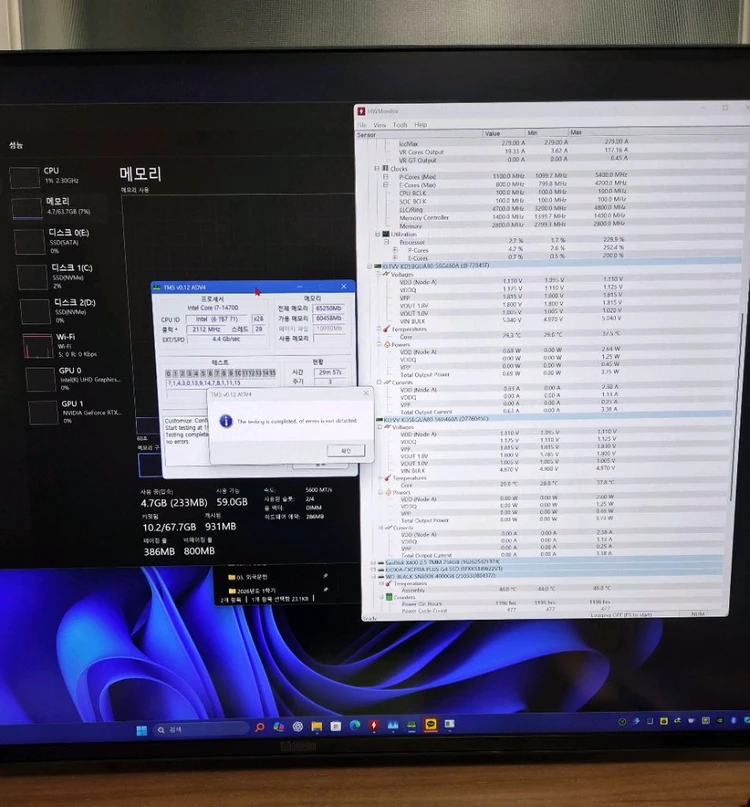Sort by the Min column header in HWMonitor

[x=546, y=133]
